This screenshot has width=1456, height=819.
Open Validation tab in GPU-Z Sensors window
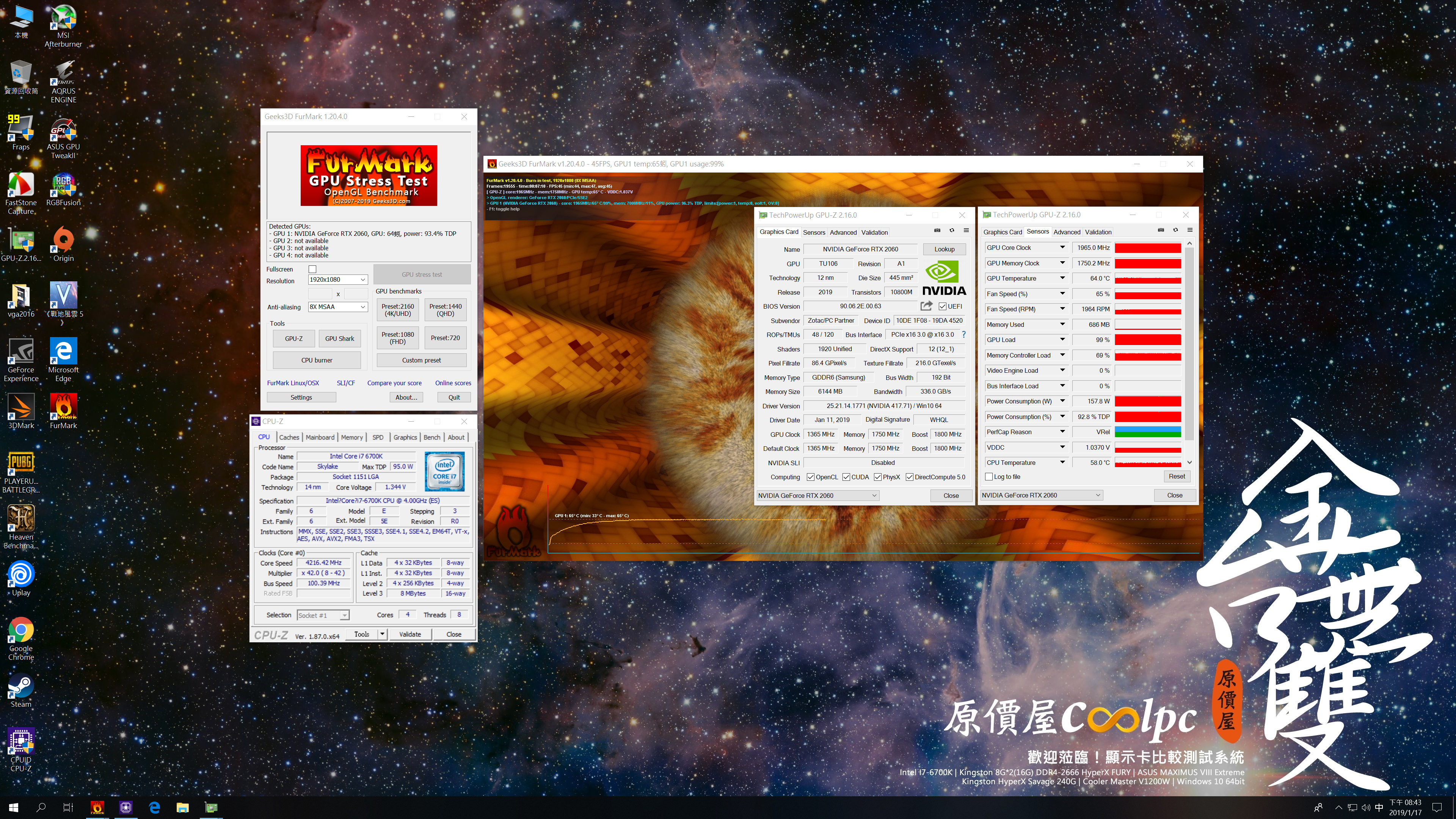click(x=1098, y=232)
